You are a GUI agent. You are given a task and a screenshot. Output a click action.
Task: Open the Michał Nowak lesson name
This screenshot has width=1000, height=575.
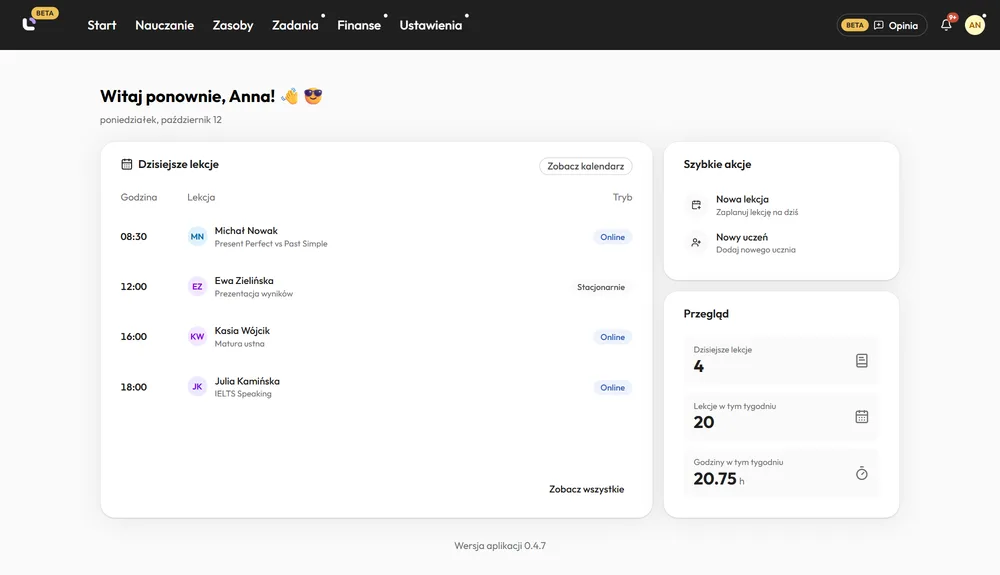(246, 230)
